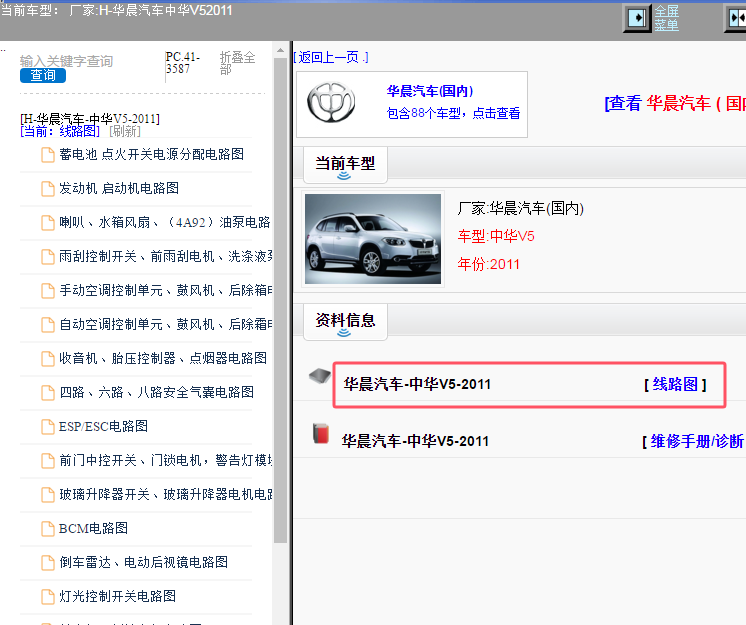Viewport: 746px width, 625px height.
Task: Click 折叠全部 to collapse all items
Action: pyautogui.click(x=237, y=63)
